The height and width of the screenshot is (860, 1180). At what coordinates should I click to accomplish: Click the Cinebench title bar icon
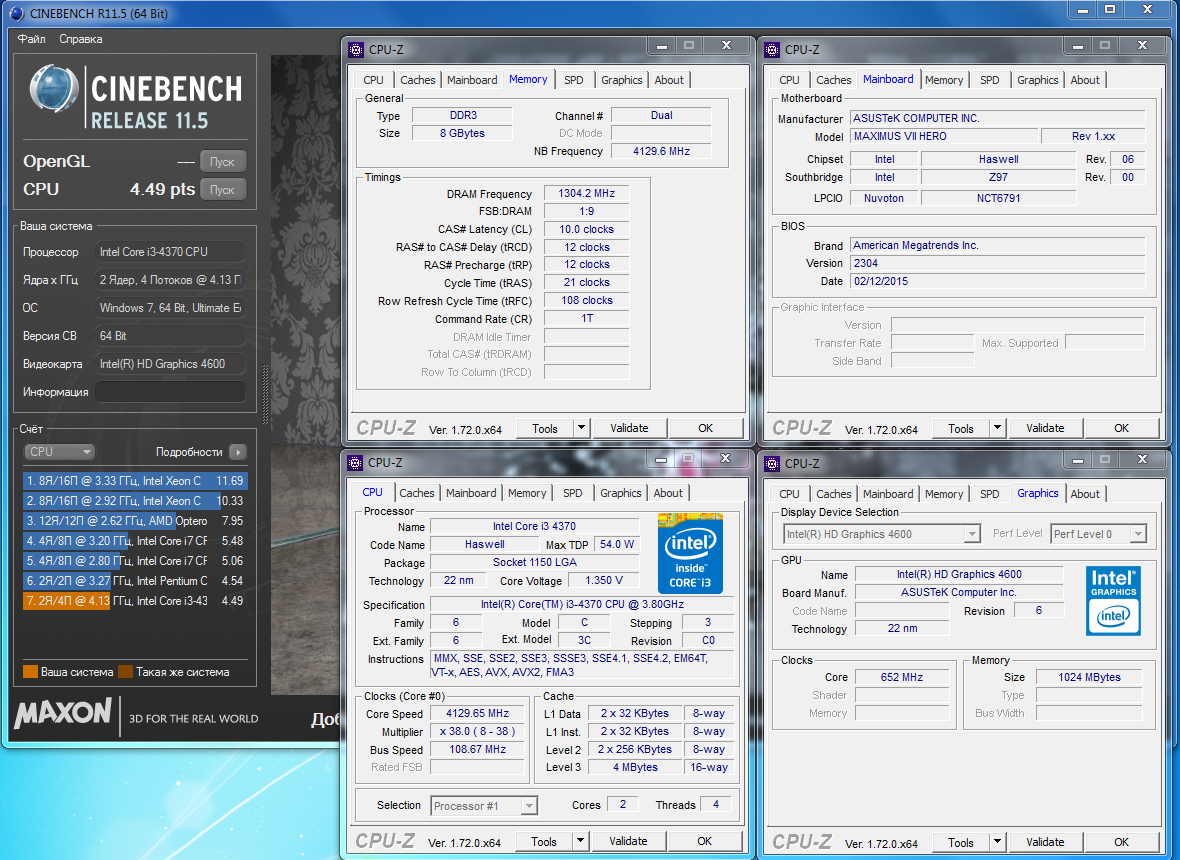point(16,14)
